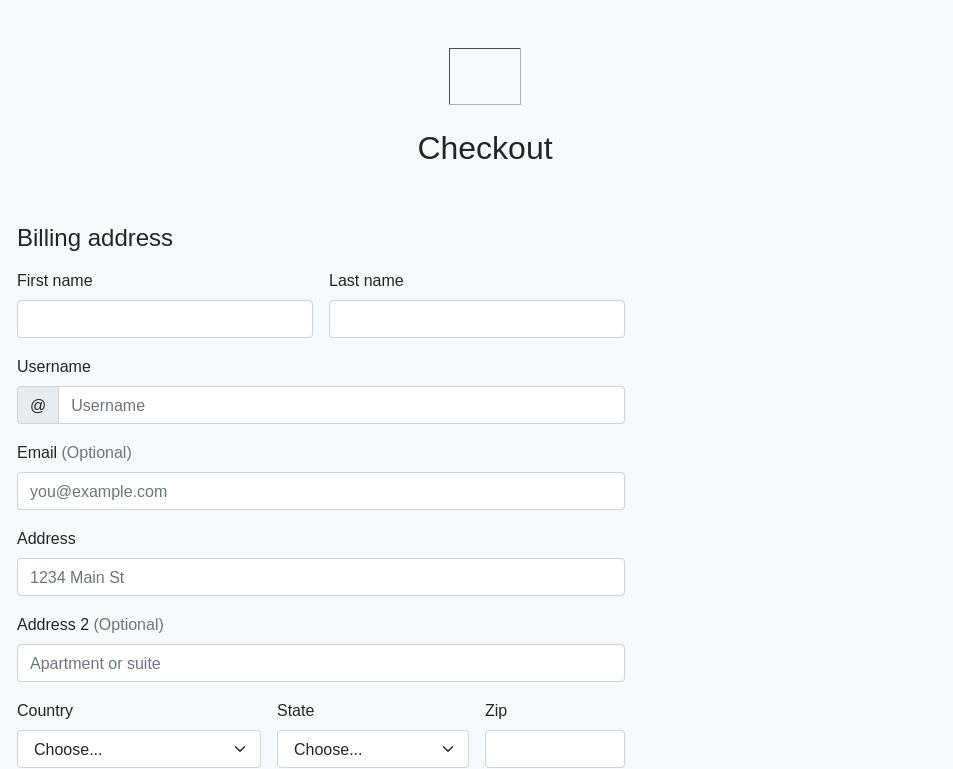Expand the State select box
This screenshot has height=769, width=953.
pos(360,749)
